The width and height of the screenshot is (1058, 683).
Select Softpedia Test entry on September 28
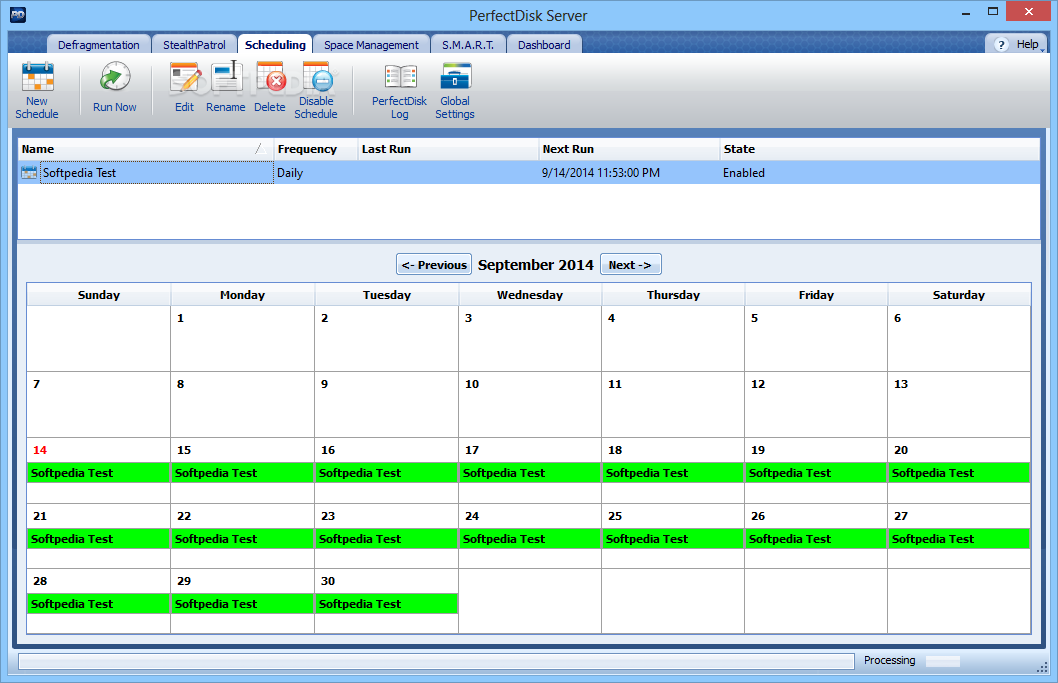coord(99,603)
